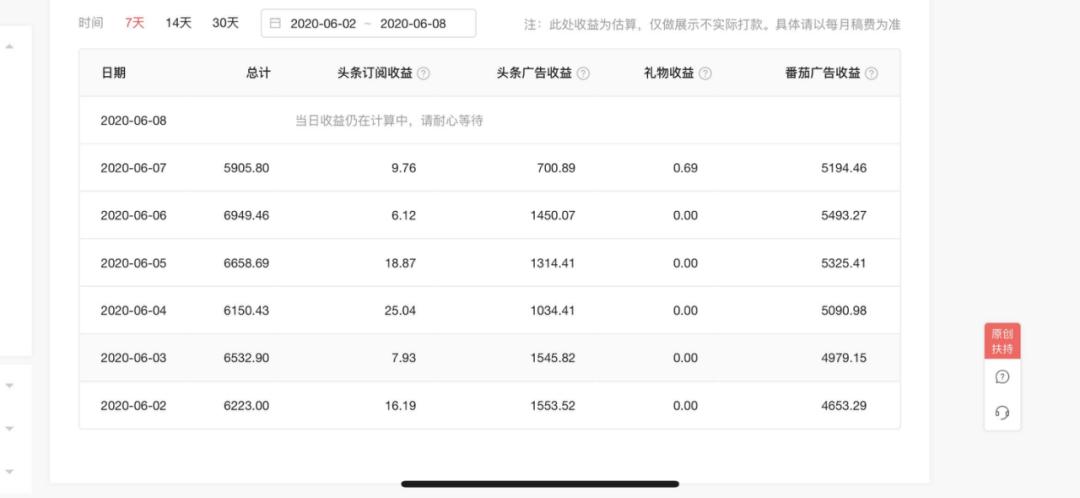Viewport: 1080px width, 498px height.
Task: Select date cell 2020-06-05
Action: click(x=134, y=263)
